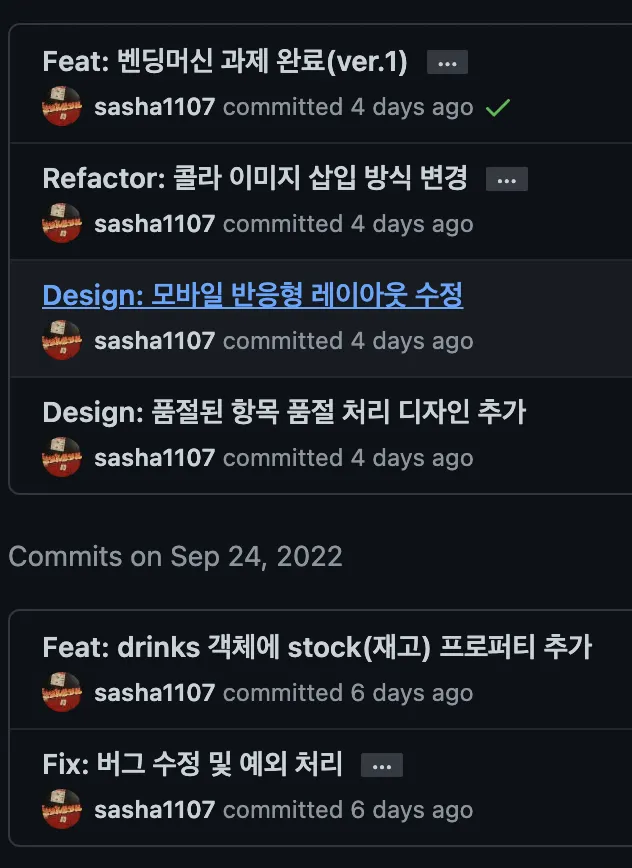Open the Feat: drinks 객체에 stock commit
This screenshot has width=632, height=868.
click(317, 648)
